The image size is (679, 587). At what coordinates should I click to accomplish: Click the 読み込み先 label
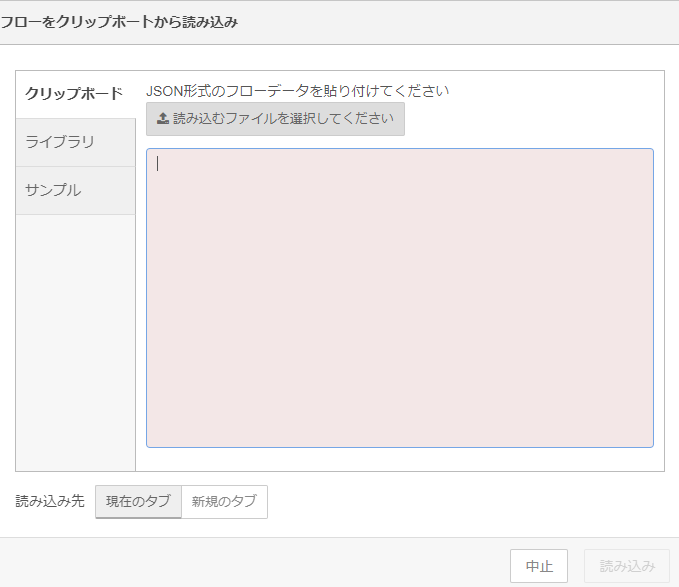(x=50, y=502)
